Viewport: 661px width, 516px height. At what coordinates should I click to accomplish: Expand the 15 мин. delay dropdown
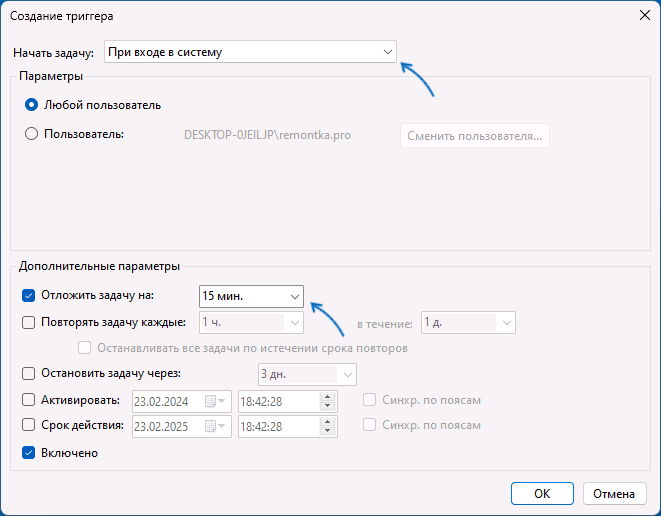294,296
